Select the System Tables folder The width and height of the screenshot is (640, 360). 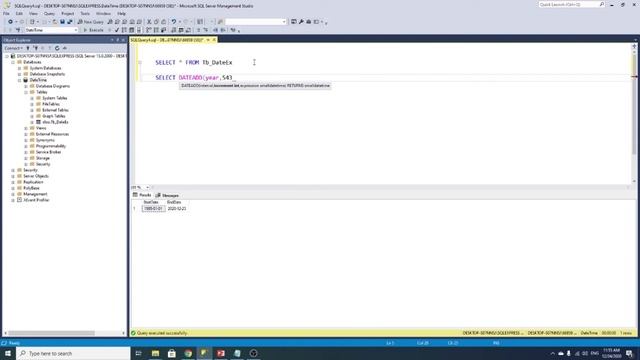[54, 98]
